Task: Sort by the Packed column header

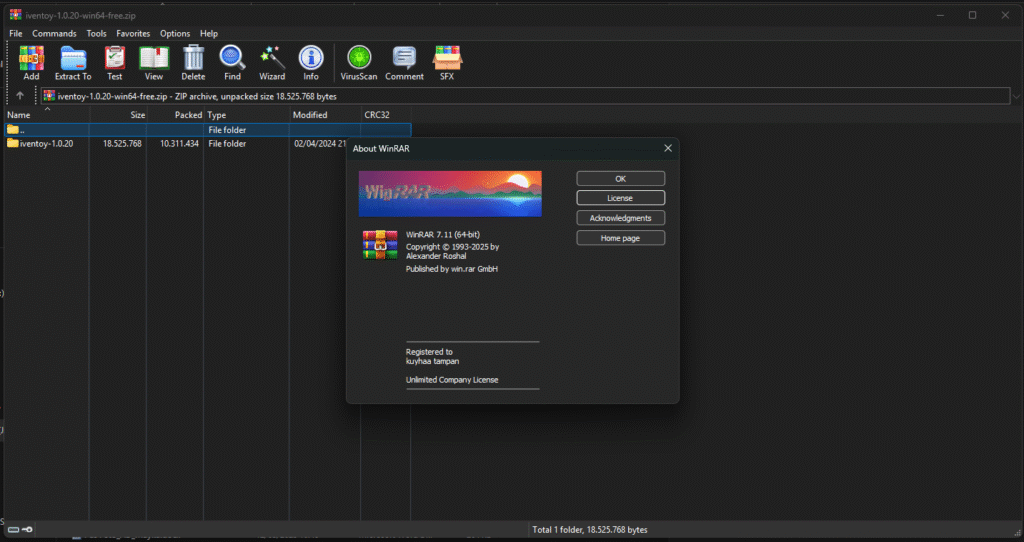Action: point(175,115)
